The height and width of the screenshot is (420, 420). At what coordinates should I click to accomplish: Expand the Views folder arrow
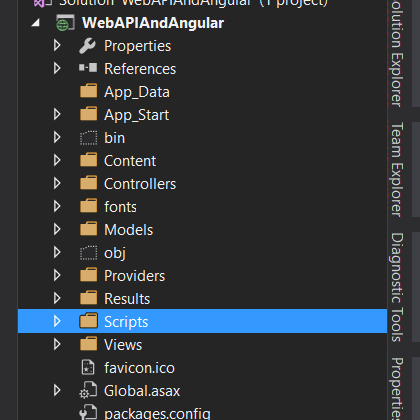(x=57, y=344)
